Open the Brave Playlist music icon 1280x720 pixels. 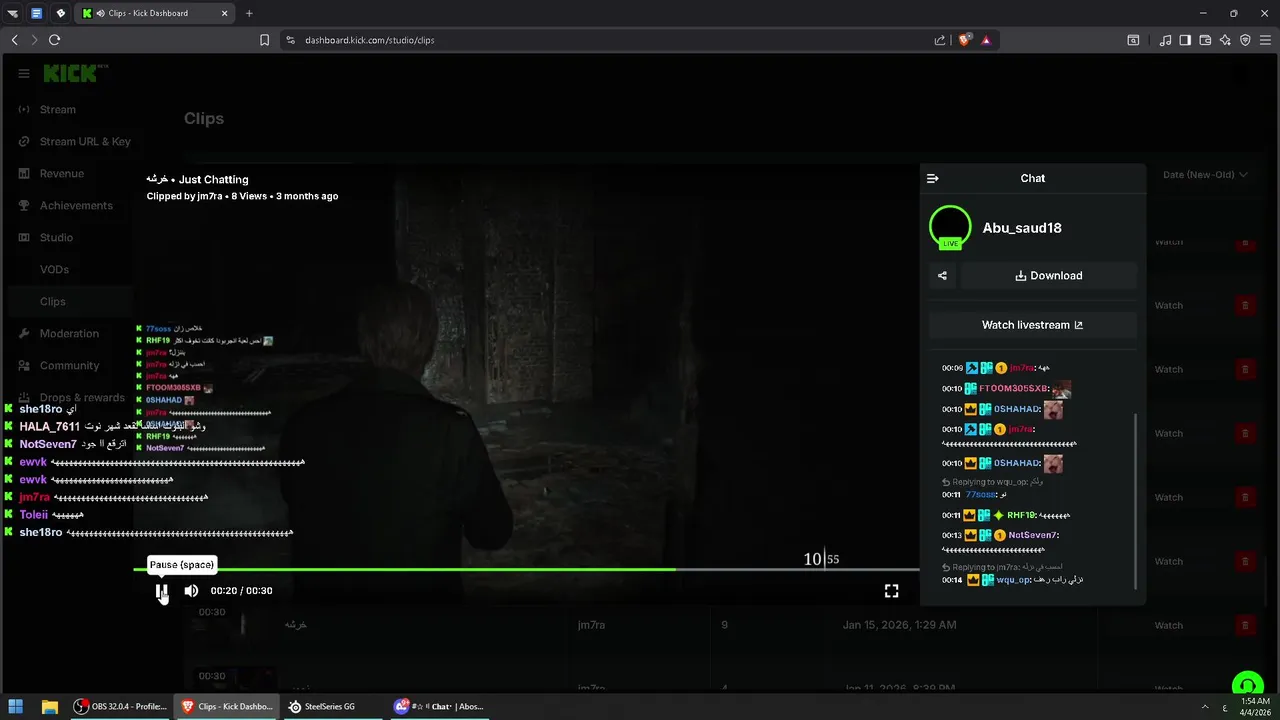1165,40
